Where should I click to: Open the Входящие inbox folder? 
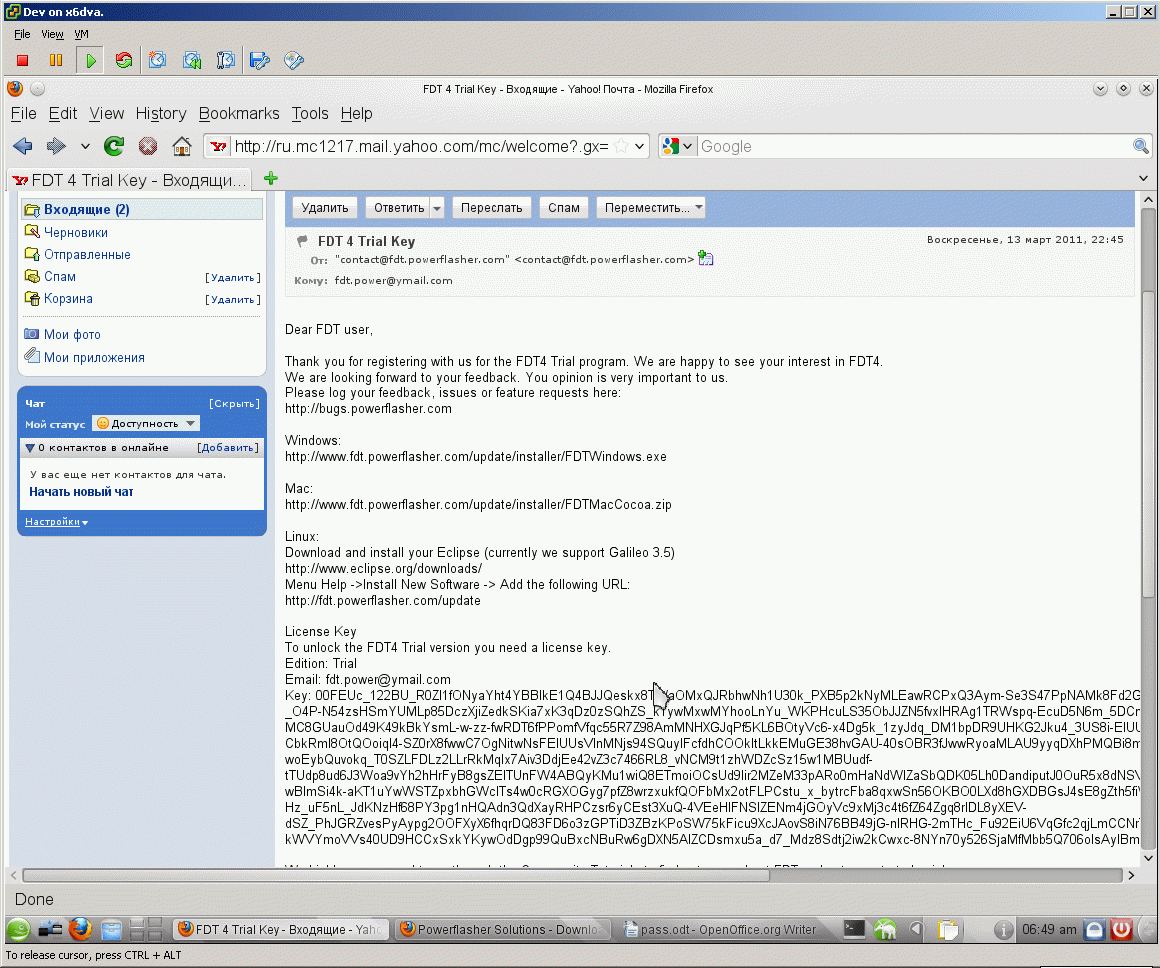pyautogui.click(x=87, y=209)
